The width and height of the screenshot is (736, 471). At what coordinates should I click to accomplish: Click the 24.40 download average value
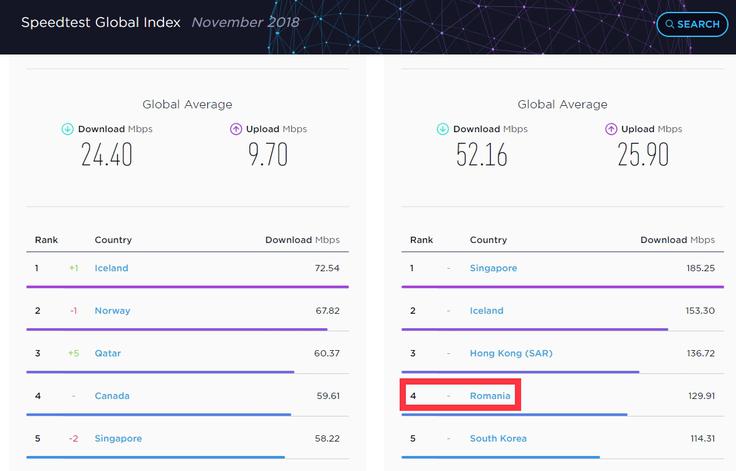coord(107,155)
